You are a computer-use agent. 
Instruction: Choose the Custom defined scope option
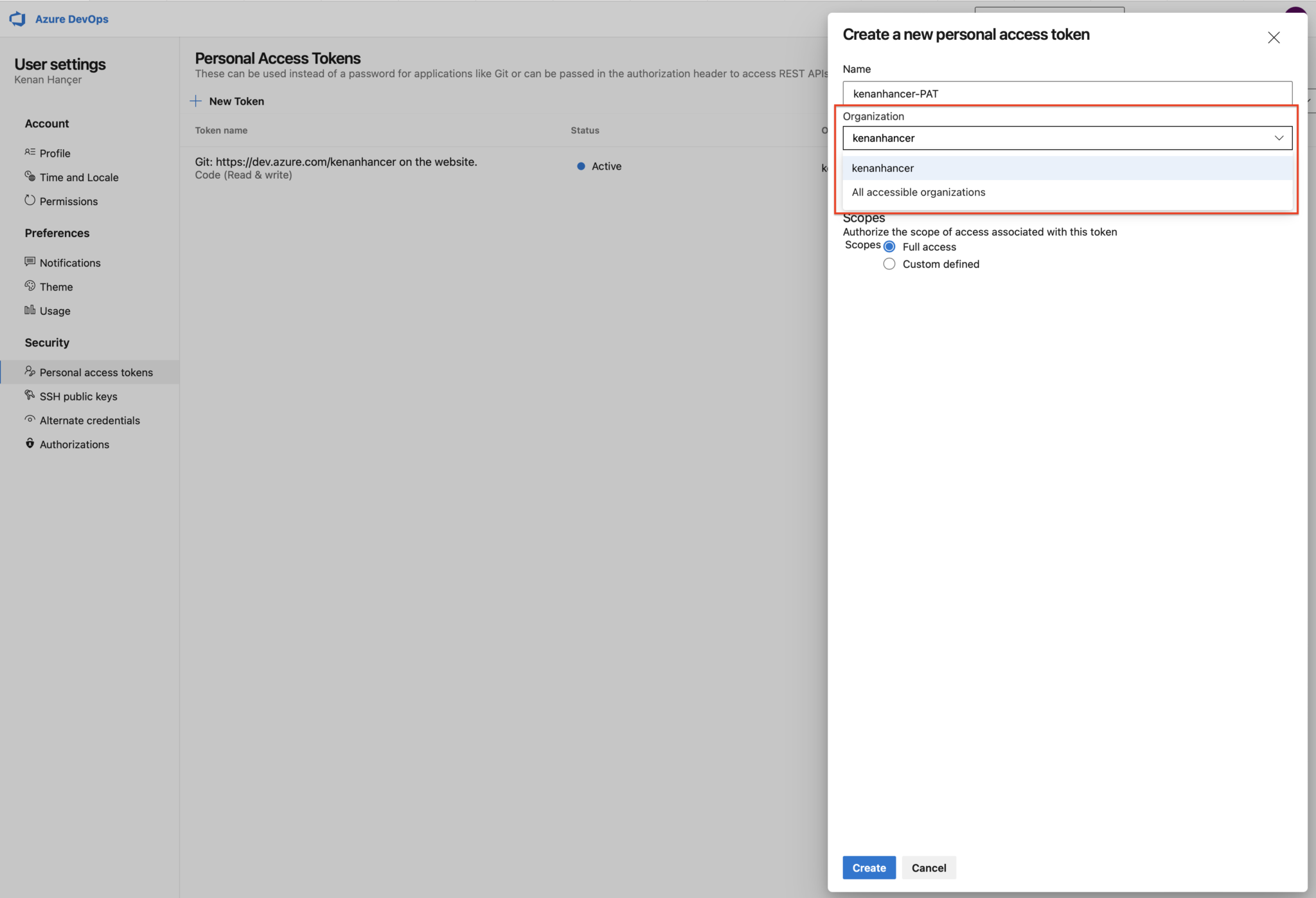tap(889, 264)
